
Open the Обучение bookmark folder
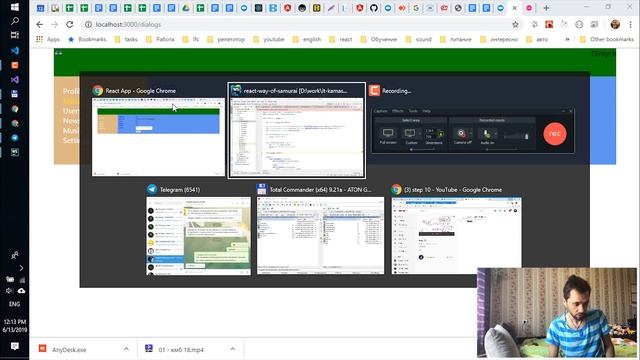[379, 39]
